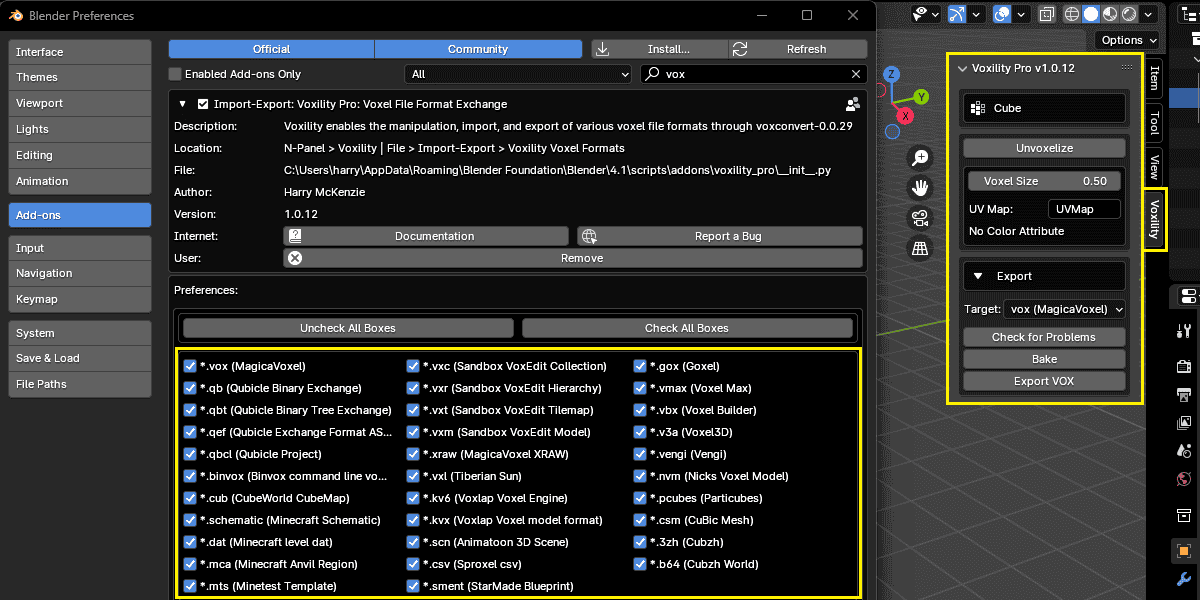Click the community users icon on the Voxility Pro add-on header
Screen dimensions: 1200x600
[x=853, y=104]
